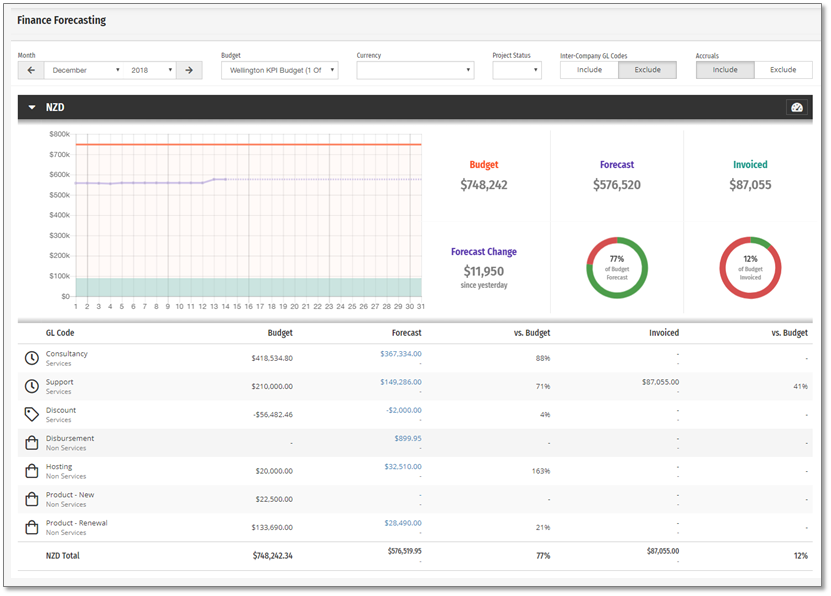Image resolution: width=831 pixels, height=596 pixels.
Task: Click the green invoiced area in chart
Action: coord(249,287)
